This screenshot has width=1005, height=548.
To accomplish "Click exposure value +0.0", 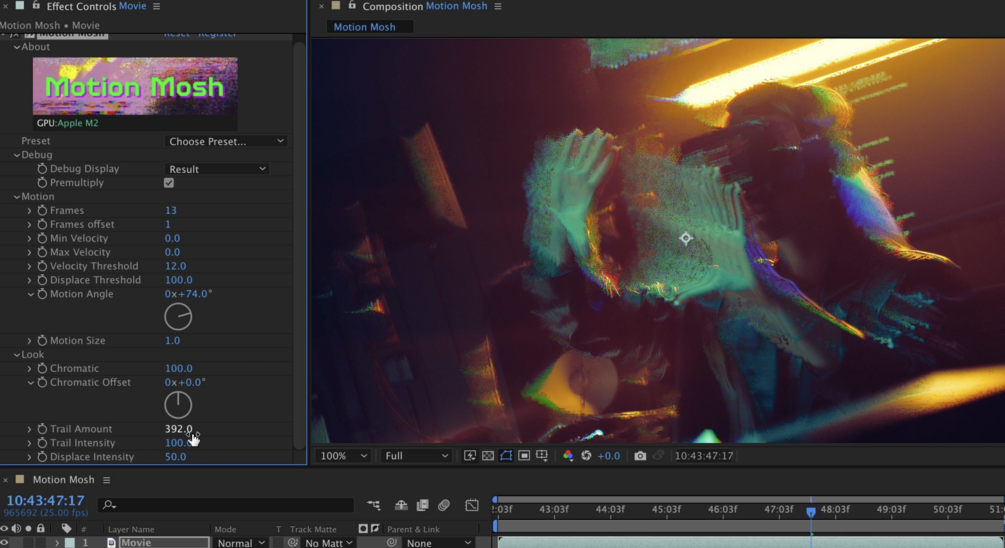I will pyautogui.click(x=609, y=456).
